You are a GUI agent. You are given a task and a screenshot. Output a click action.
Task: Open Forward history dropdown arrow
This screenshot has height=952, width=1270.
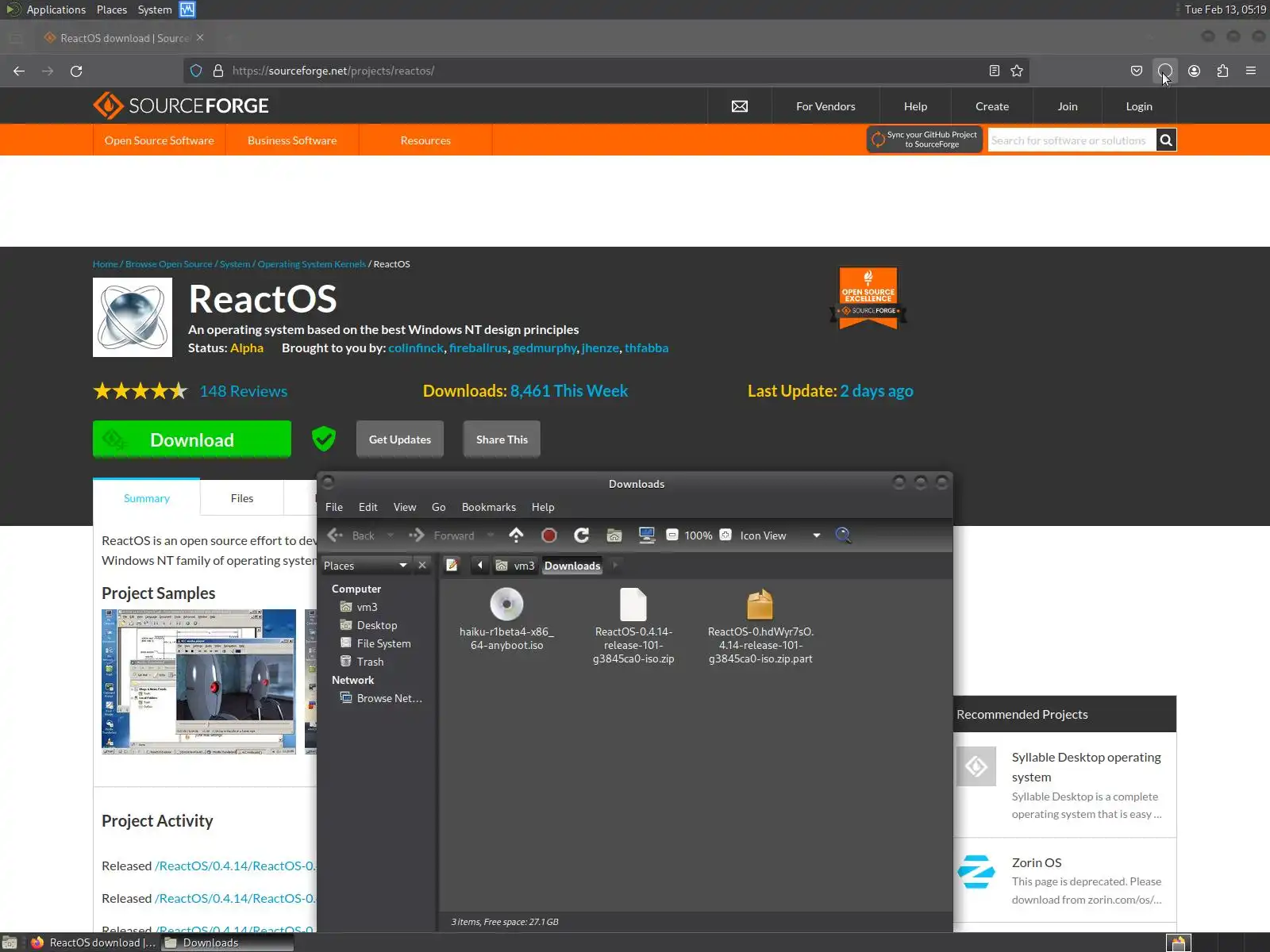tap(491, 535)
